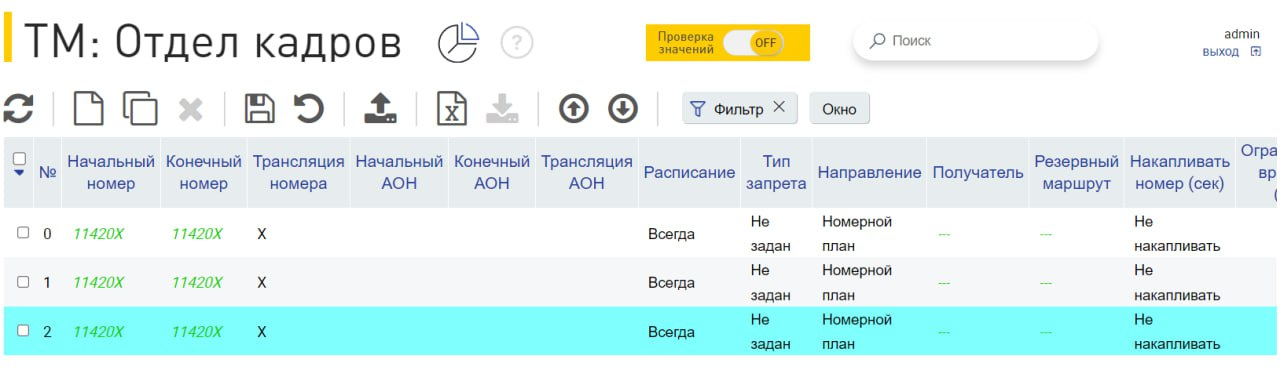Click Не накапливать in row 2
Image resolution: width=1280 pixels, height=381 pixels.
tap(1177, 332)
